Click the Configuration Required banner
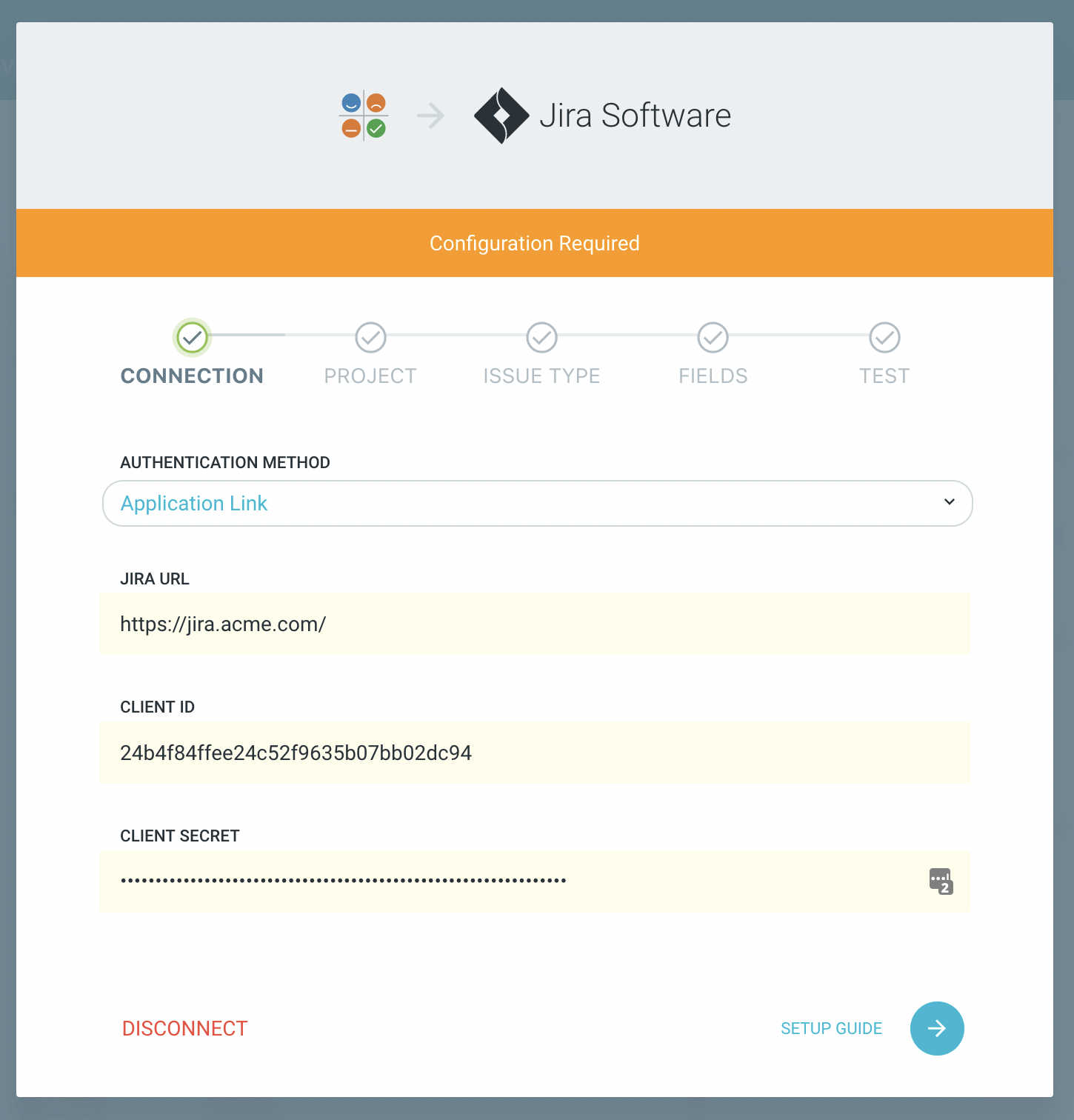This screenshot has height=1120, width=1074. [x=535, y=243]
